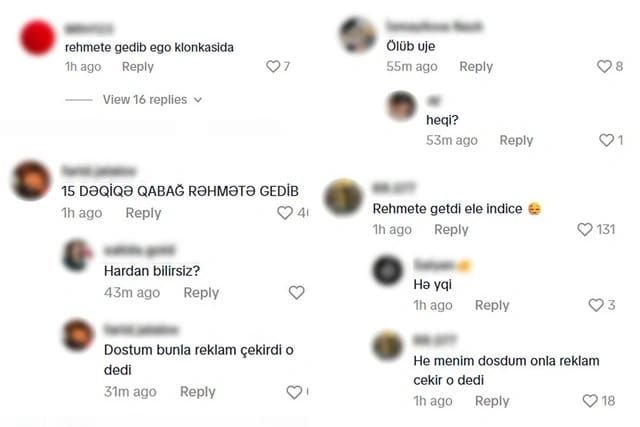Click the chevron beside 'View 16 replies'
The height and width of the screenshot is (427, 640).
198,100
